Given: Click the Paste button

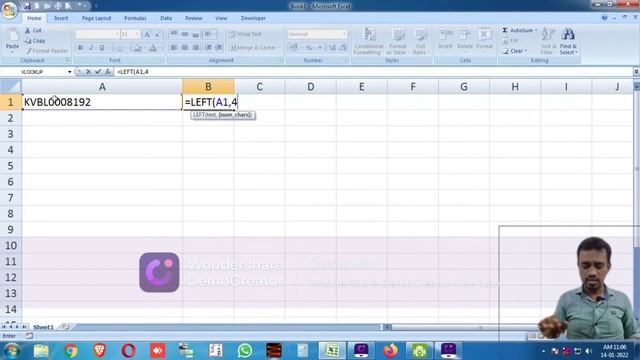Looking at the screenshot, I should (x=12, y=41).
